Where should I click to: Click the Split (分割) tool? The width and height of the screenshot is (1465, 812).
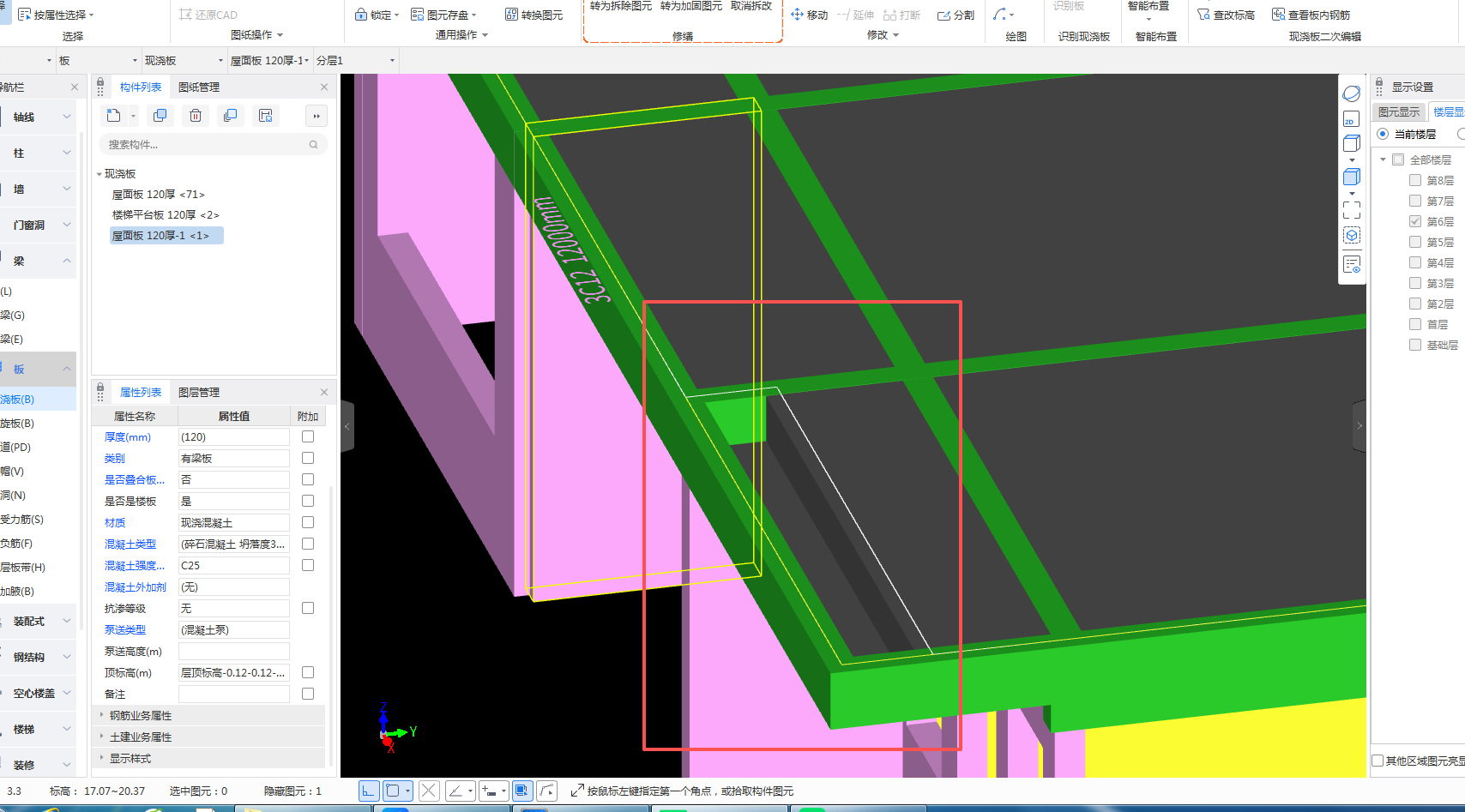click(956, 15)
